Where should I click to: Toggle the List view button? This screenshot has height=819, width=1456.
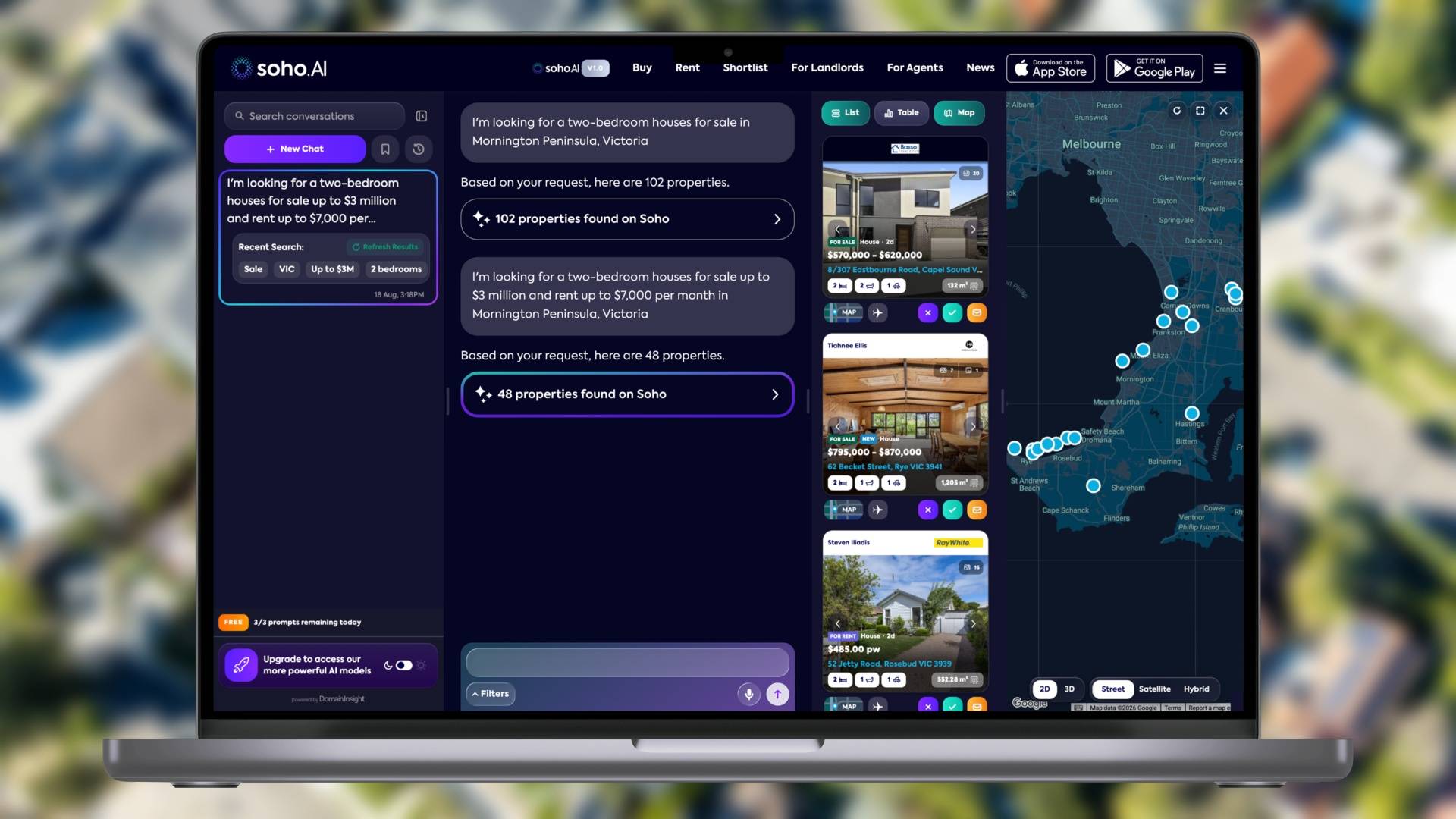tap(846, 113)
